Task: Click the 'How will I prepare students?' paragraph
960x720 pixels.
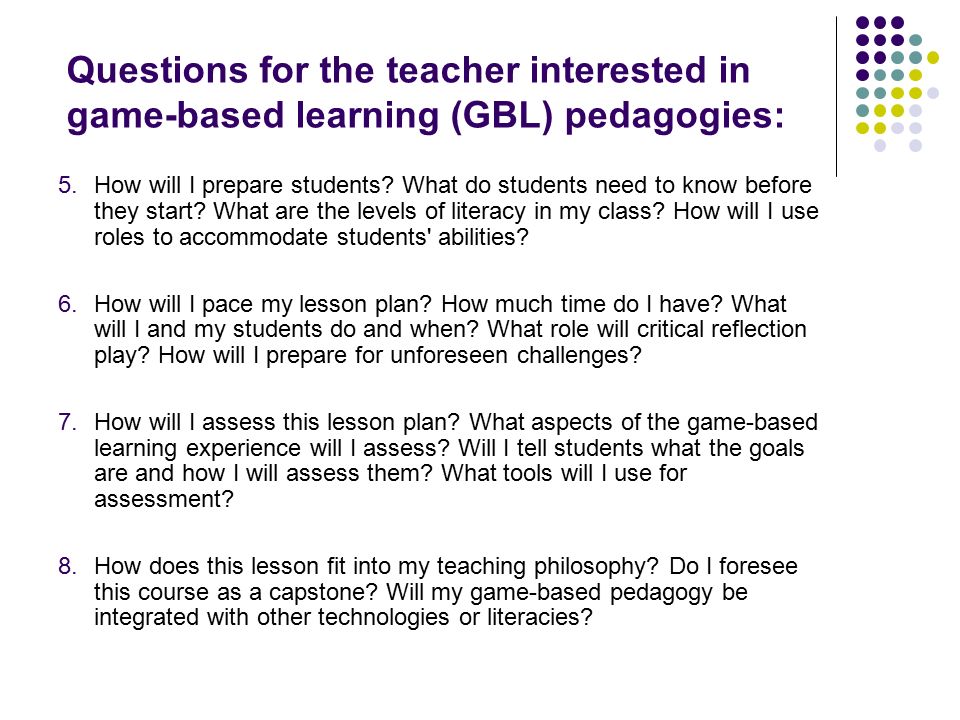Action: point(456,211)
